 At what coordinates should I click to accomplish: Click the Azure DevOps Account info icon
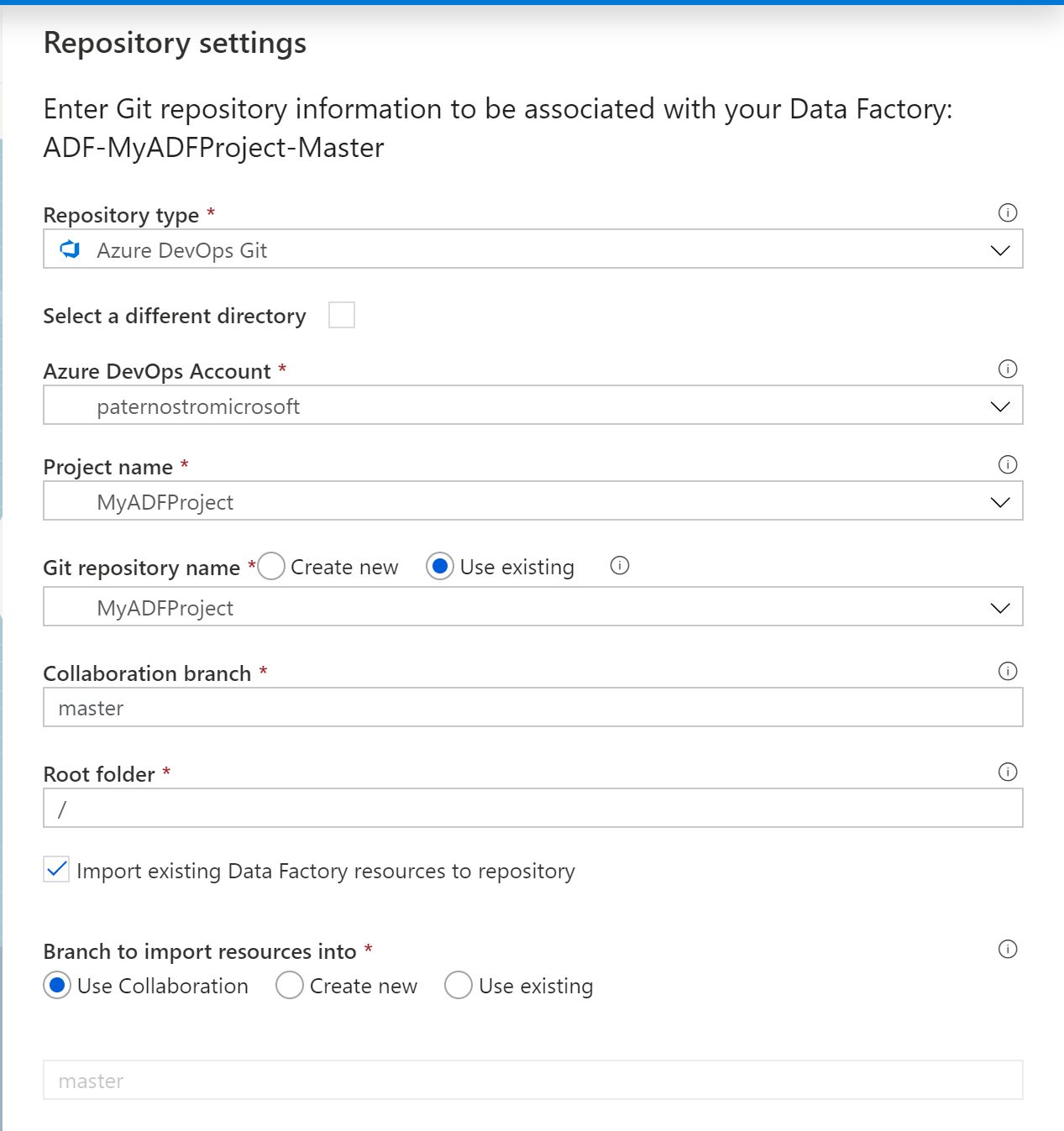[x=1008, y=369]
